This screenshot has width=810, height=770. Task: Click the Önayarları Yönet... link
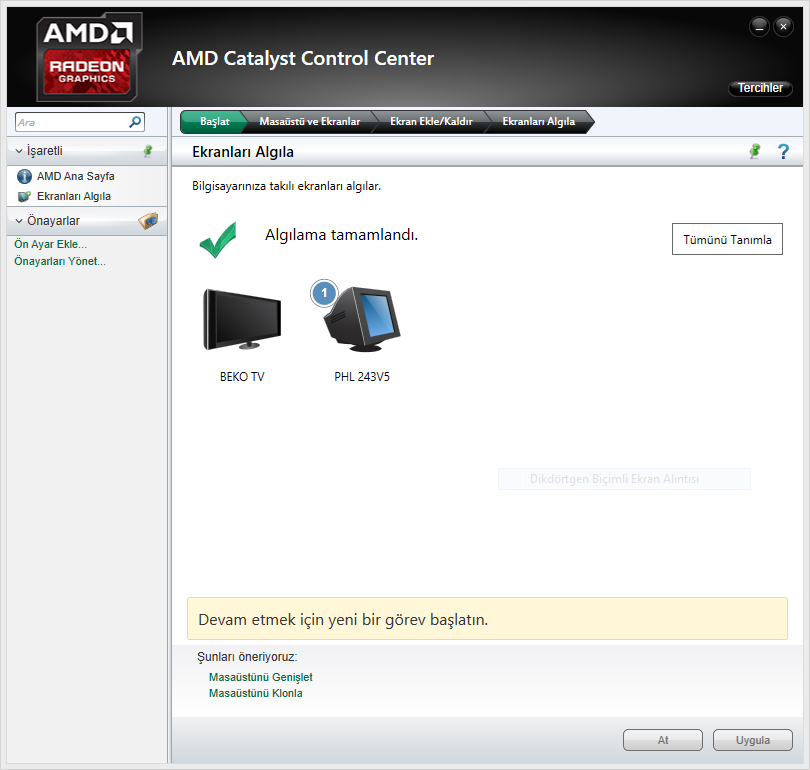(x=60, y=261)
